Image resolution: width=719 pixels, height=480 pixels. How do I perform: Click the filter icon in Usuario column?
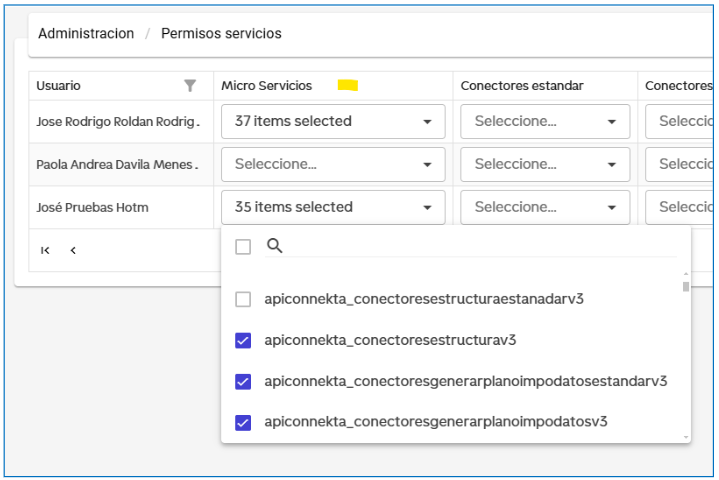click(190, 86)
